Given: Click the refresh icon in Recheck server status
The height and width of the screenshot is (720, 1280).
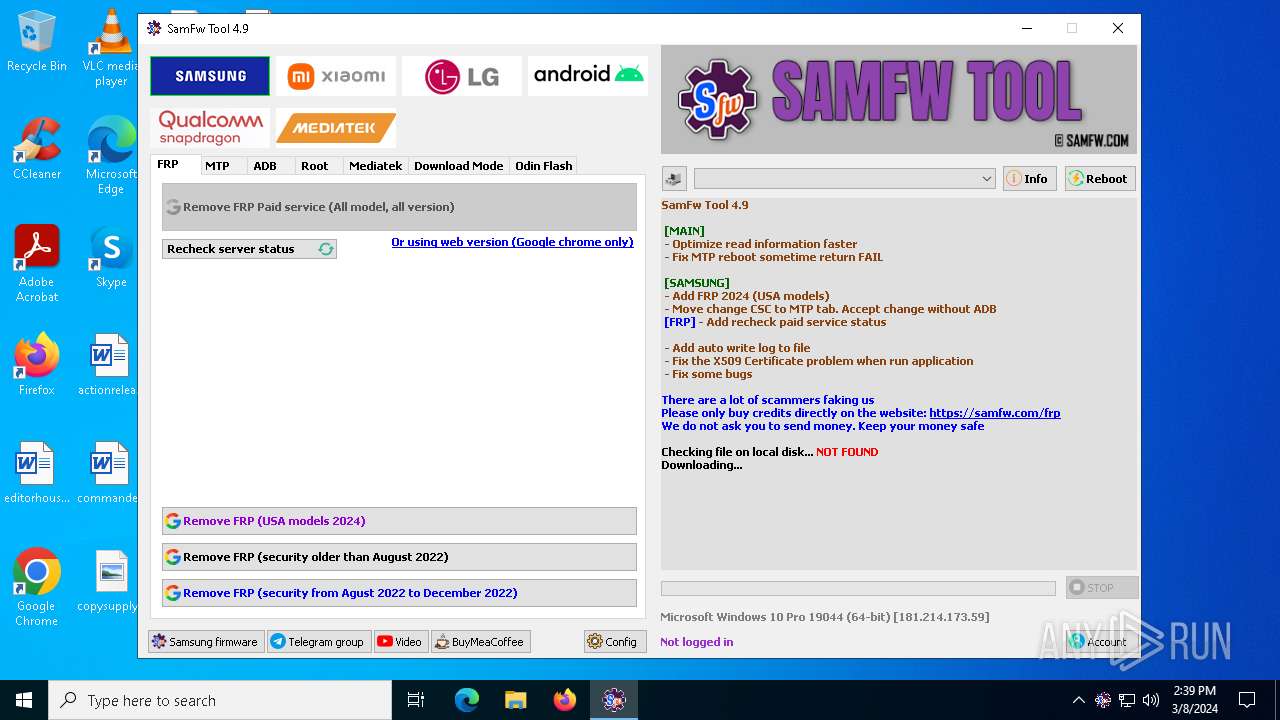Looking at the screenshot, I should pos(326,249).
